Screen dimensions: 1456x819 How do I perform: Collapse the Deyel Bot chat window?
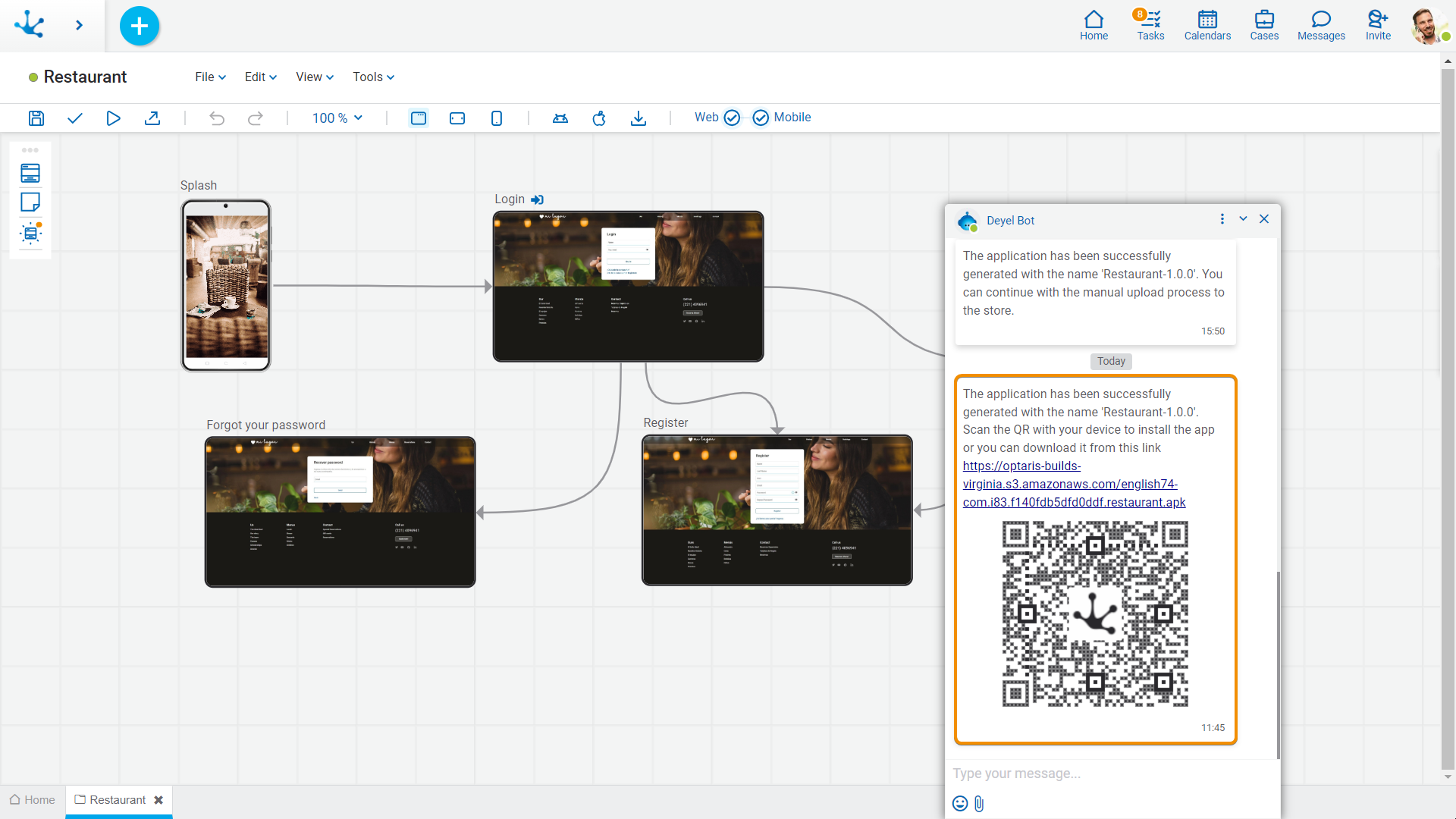1243,219
